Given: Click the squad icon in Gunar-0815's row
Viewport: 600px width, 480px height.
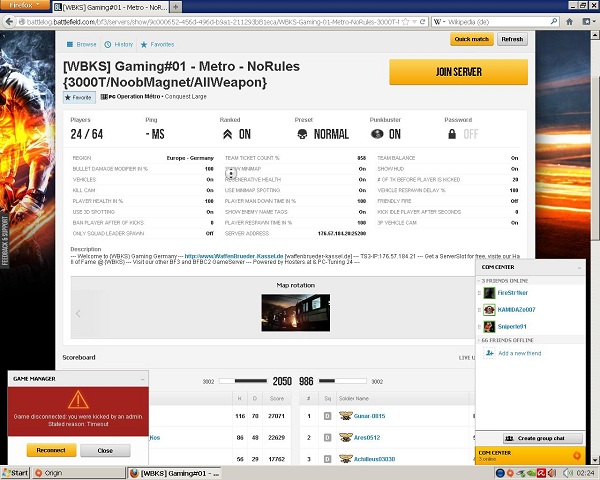Looking at the screenshot, I should click(x=328, y=416).
